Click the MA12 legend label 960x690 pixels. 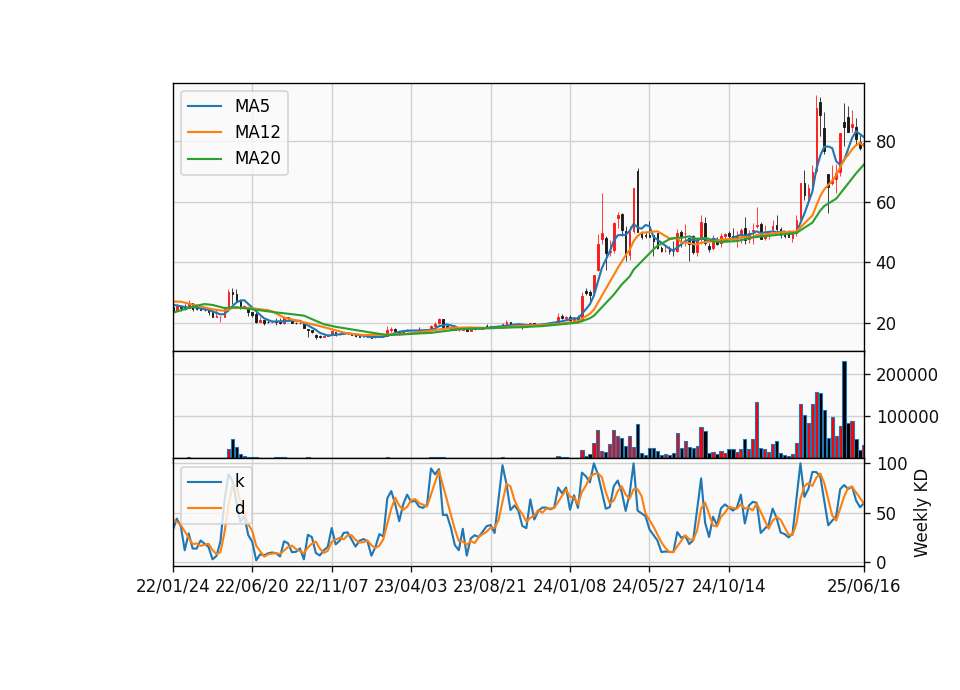click(257, 132)
